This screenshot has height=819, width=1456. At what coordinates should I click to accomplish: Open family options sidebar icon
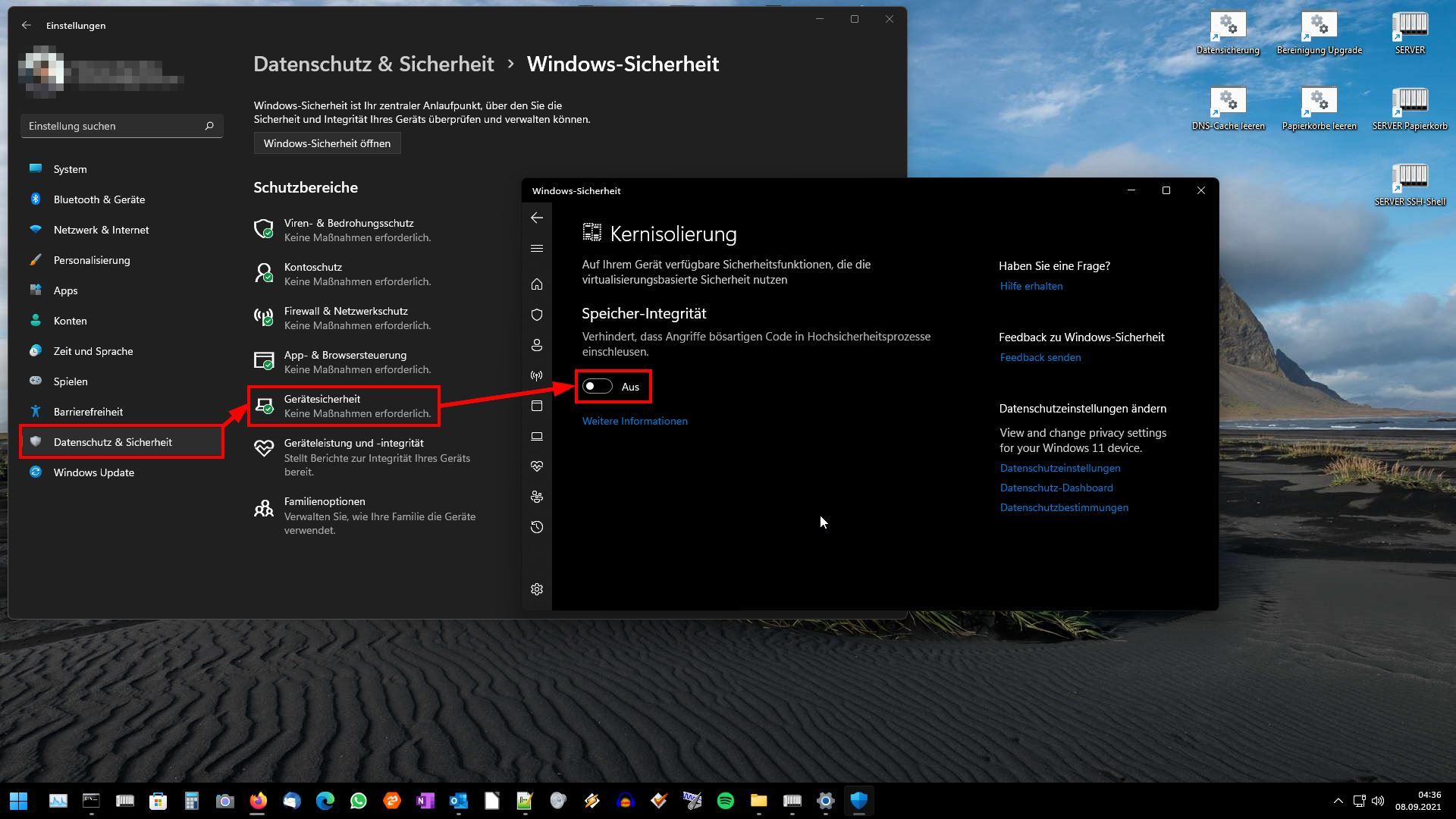(x=537, y=497)
